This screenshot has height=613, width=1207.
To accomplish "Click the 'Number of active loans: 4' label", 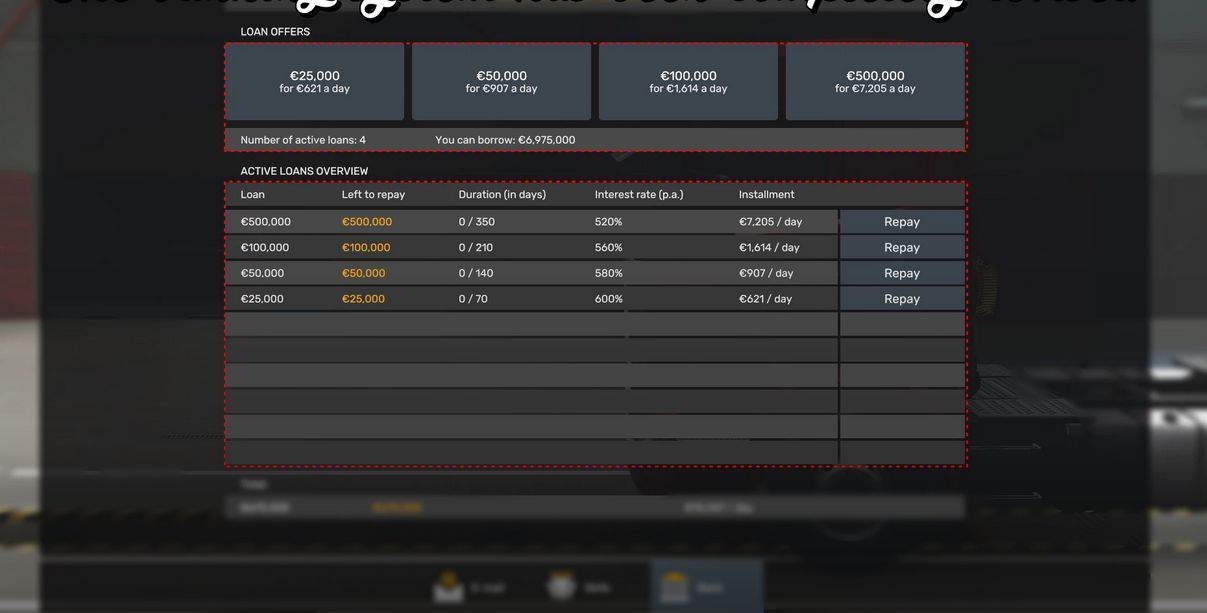I will [x=303, y=140].
